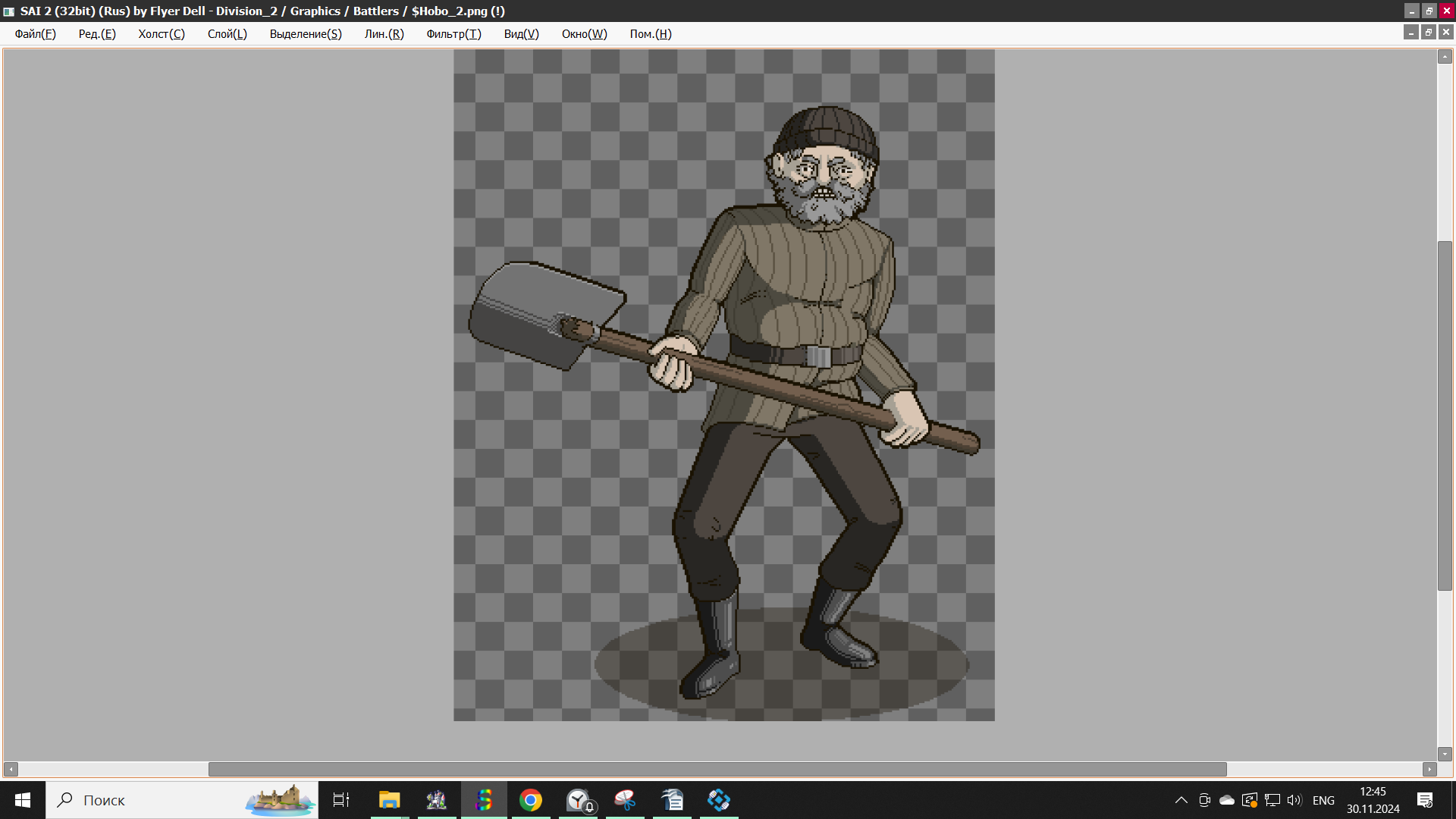Open the Выделение (Selection) menu
This screenshot has width=1456, height=819.
pos(306,34)
